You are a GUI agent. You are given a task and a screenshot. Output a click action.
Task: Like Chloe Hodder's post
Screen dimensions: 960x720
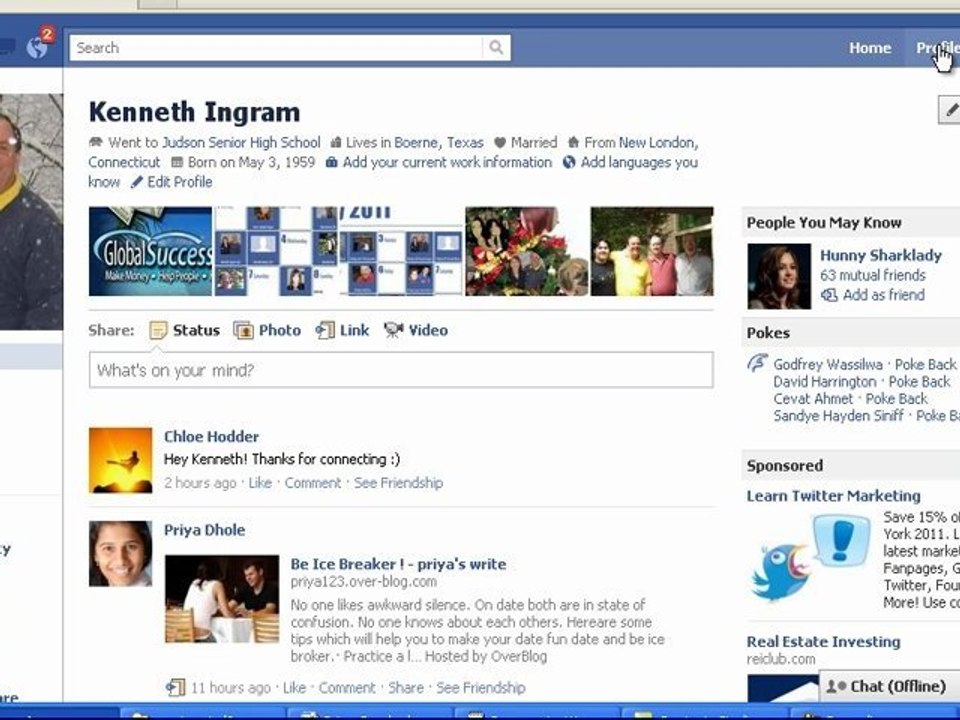pos(260,483)
